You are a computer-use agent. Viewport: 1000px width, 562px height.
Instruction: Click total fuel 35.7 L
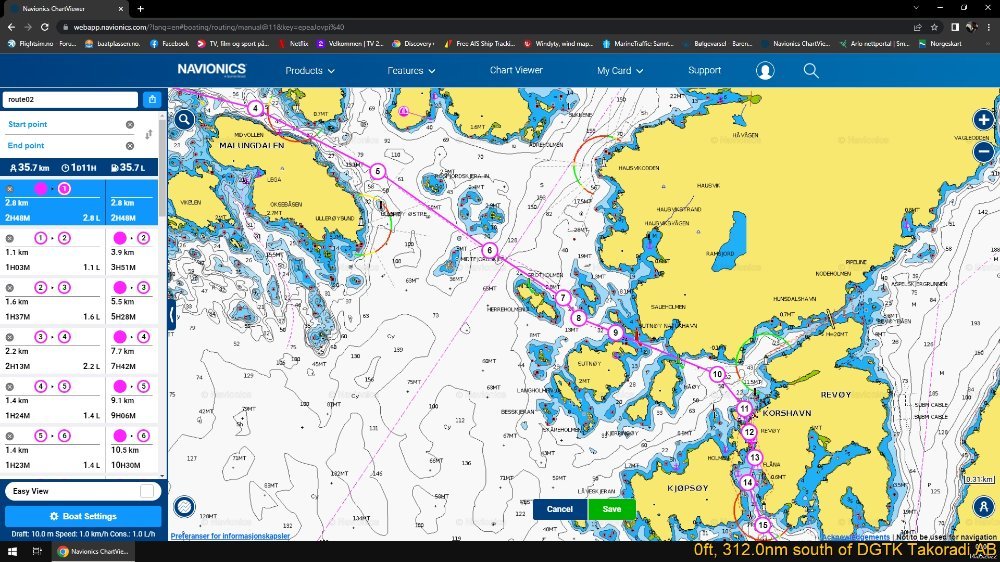click(128, 168)
